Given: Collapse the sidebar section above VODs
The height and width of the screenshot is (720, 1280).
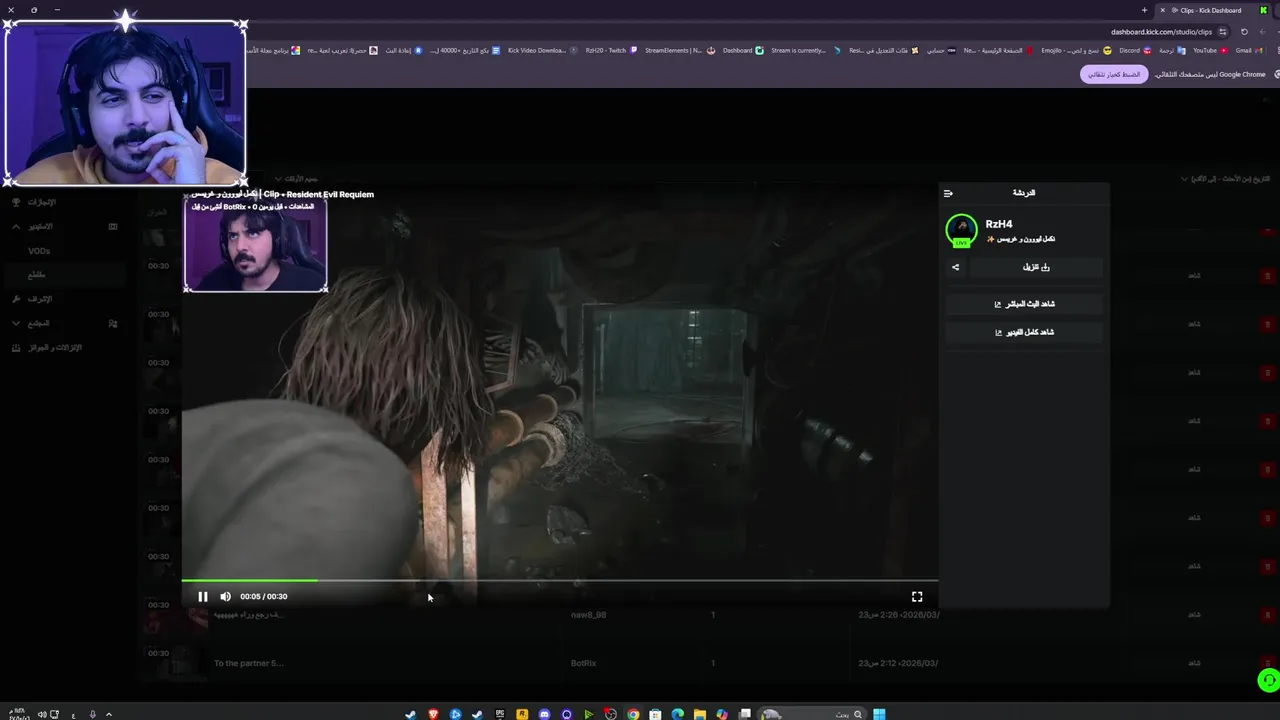Looking at the screenshot, I should pos(16,226).
